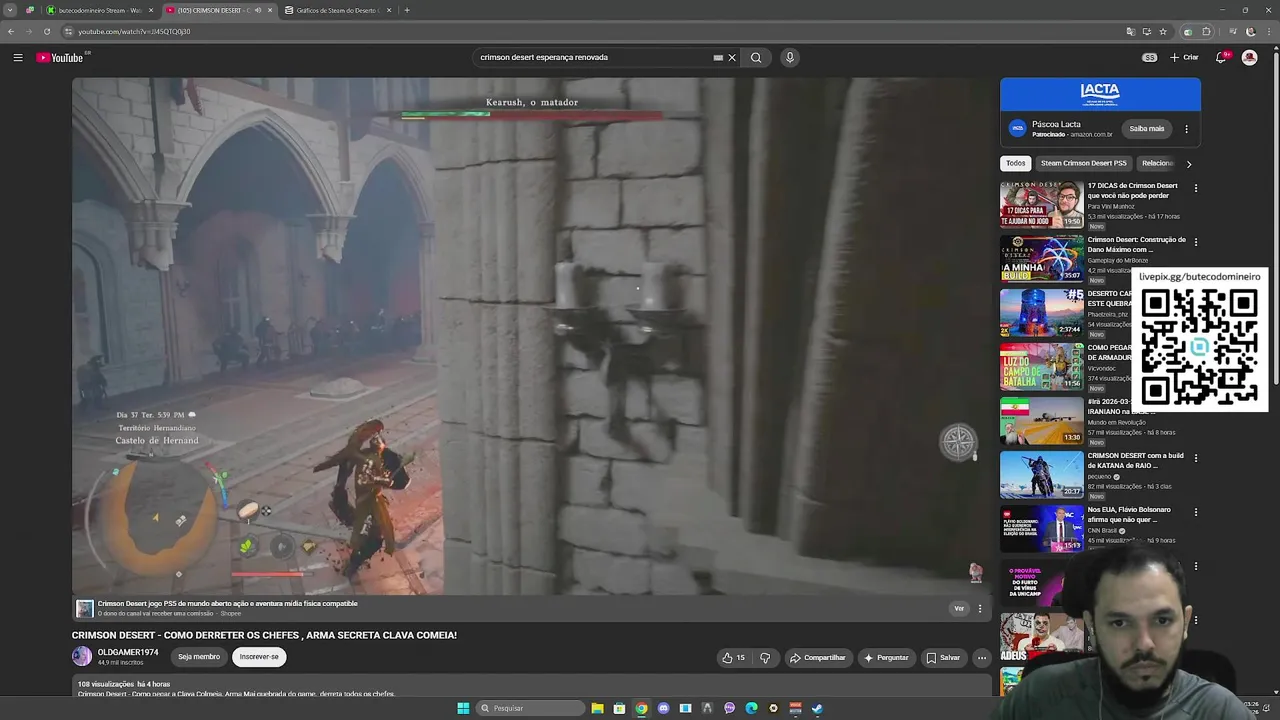Open the YouTube hamburger guide menu

(18, 58)
